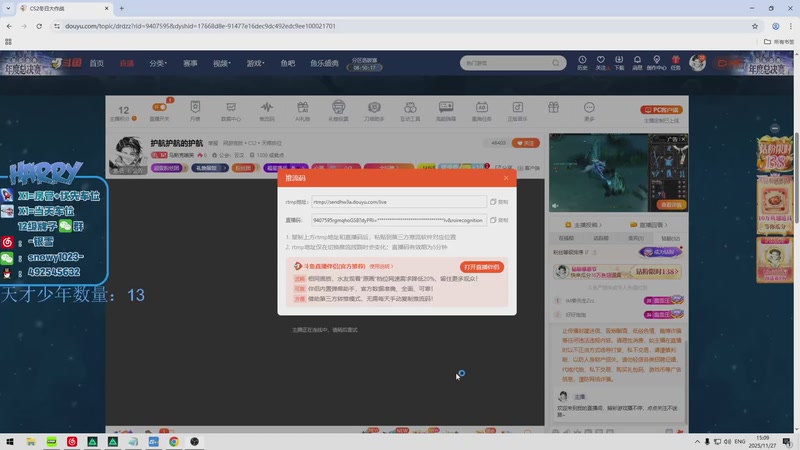Screen dimensions: 800x450
Task: Go to 首页 in Douyu navigation
Action: (x=96, y=63)
